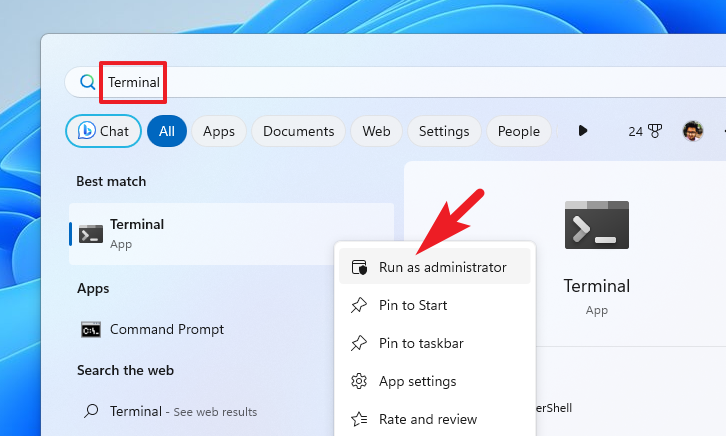This screenshot has height=436, width=726.
Task: Click the star icon beside Rate and review
Action: click(359, 419)
